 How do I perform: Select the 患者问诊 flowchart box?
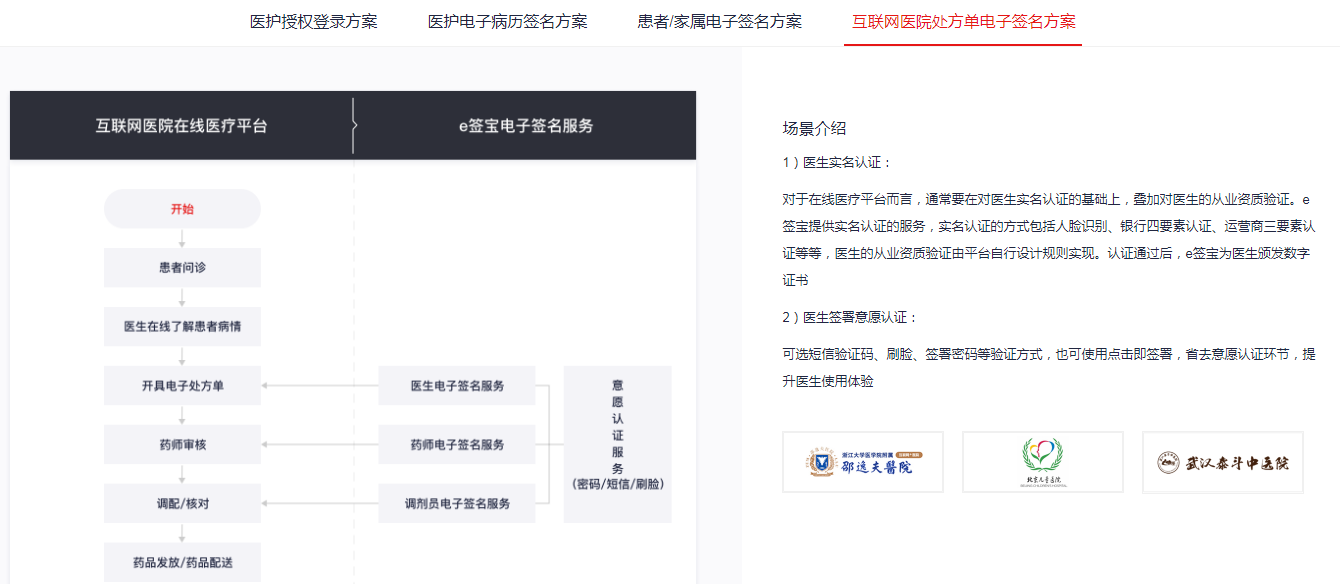182,268
